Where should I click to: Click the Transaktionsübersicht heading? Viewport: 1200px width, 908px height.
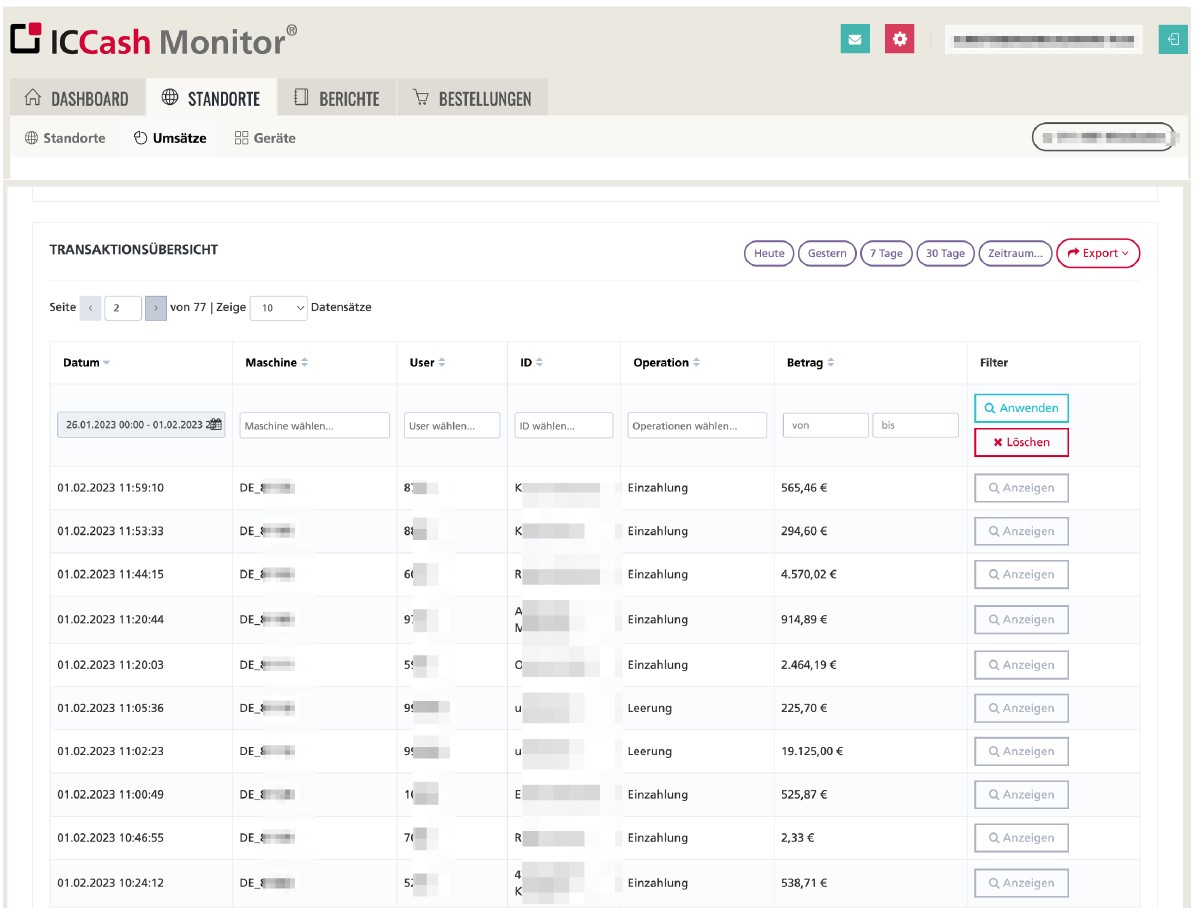click(x=134, y=249)
